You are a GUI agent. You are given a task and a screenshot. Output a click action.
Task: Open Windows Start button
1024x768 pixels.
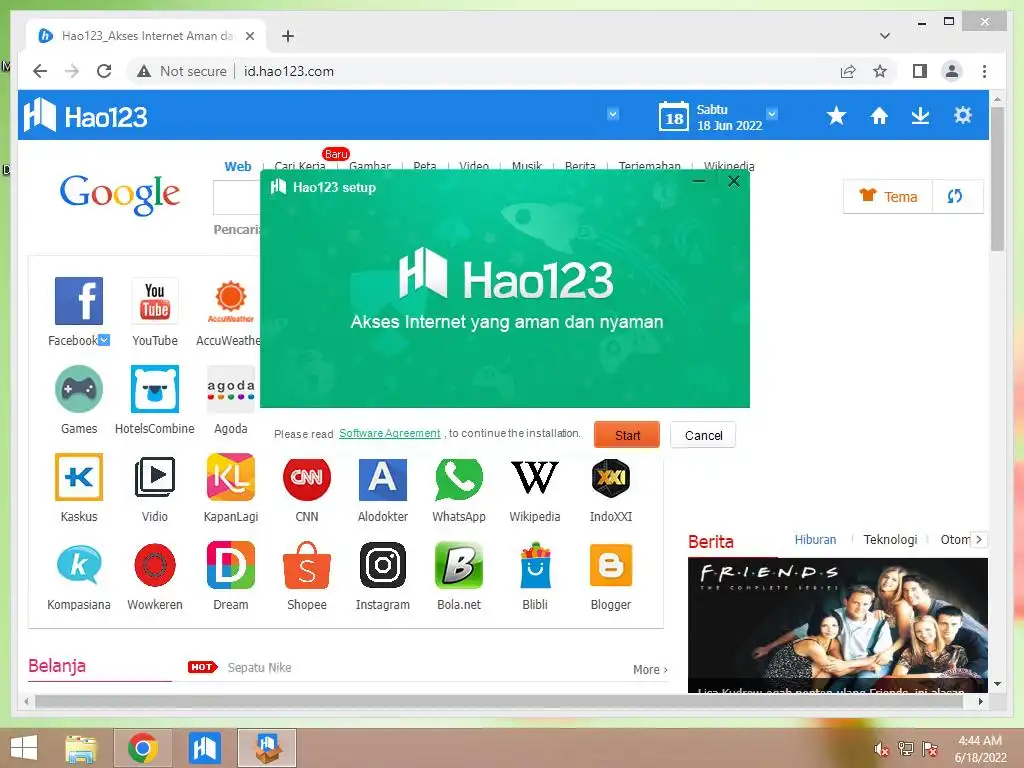[x=24, y=748]
